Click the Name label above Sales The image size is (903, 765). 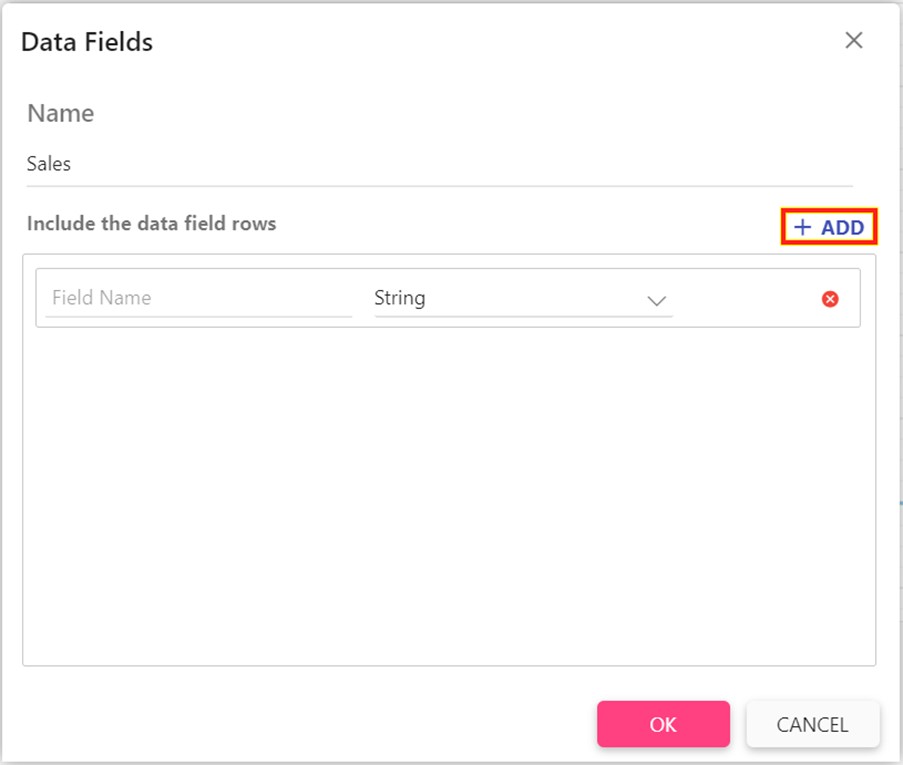pos(59,113)
